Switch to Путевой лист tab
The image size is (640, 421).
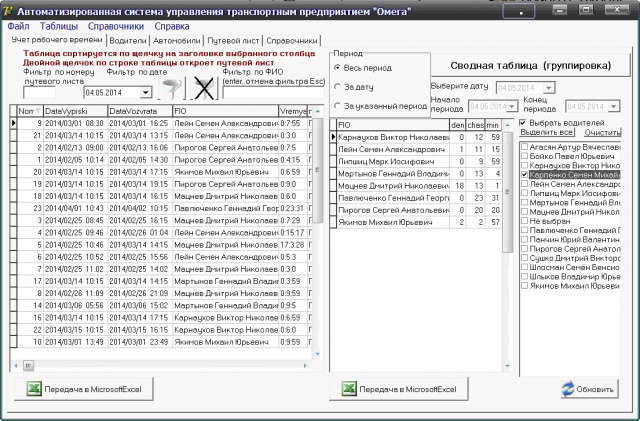[x=233, y=40]
